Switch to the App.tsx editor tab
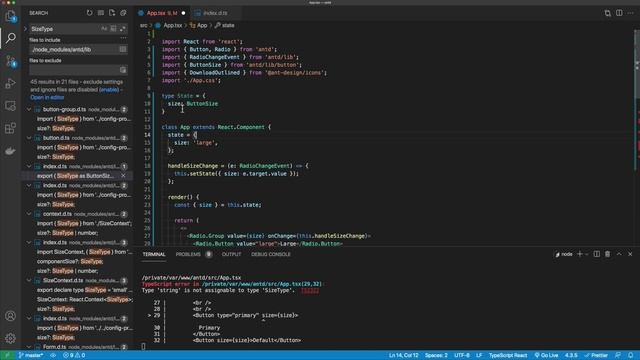This screenshot has width=640, height=360. coord(162,13)
